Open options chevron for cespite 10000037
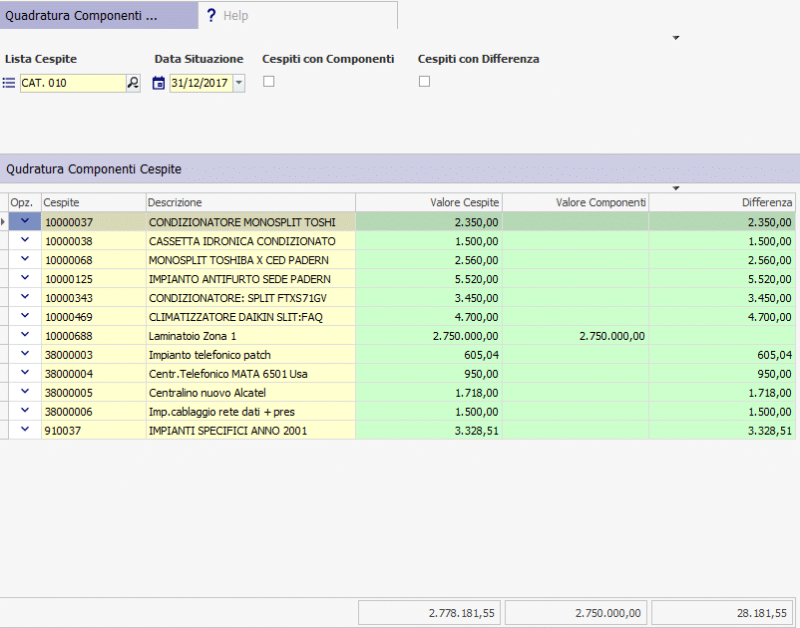 click(x=24, y=221)
